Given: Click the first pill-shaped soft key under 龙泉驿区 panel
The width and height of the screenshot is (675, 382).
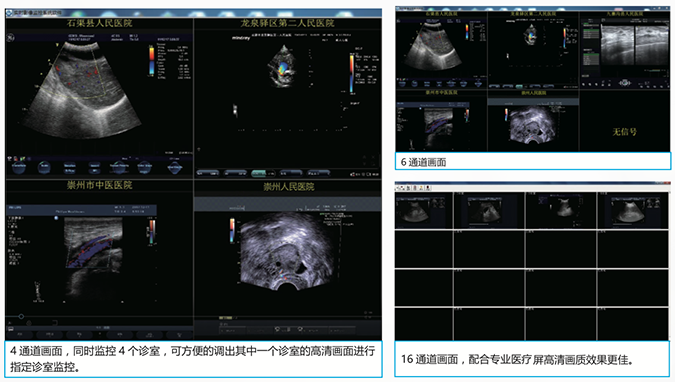Looking at the screenshot, I should 207,173.
